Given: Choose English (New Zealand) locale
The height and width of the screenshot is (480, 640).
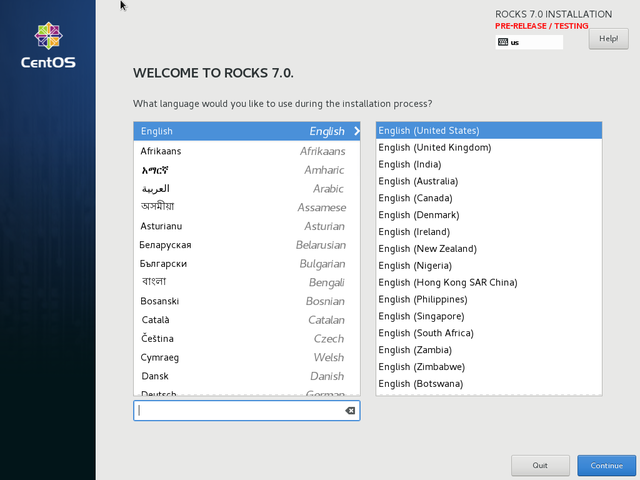Looking at the screenshot, I should [x=489, y=249].
